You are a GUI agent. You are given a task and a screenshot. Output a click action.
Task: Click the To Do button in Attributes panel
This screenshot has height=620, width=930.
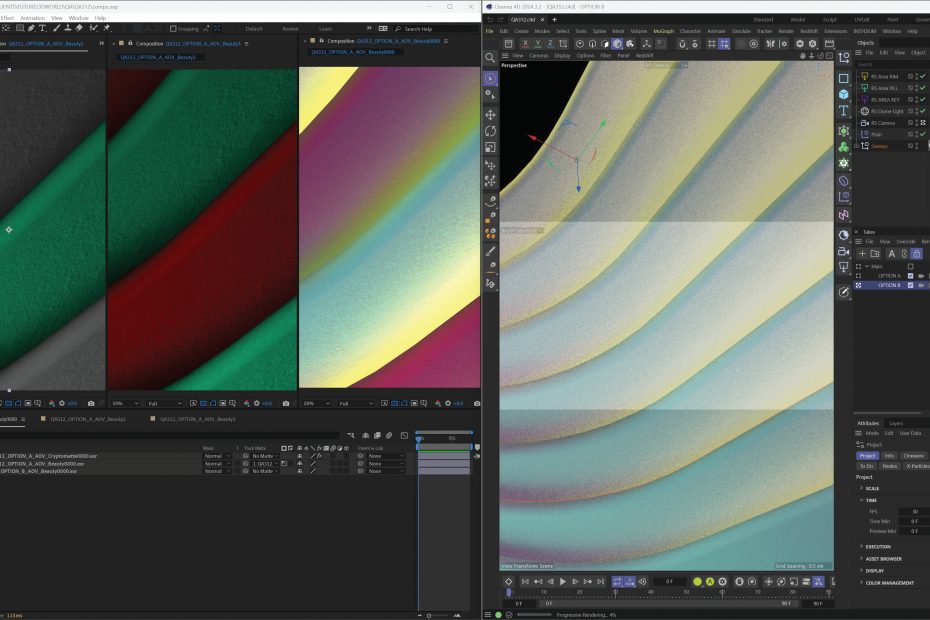click(867, 466)
